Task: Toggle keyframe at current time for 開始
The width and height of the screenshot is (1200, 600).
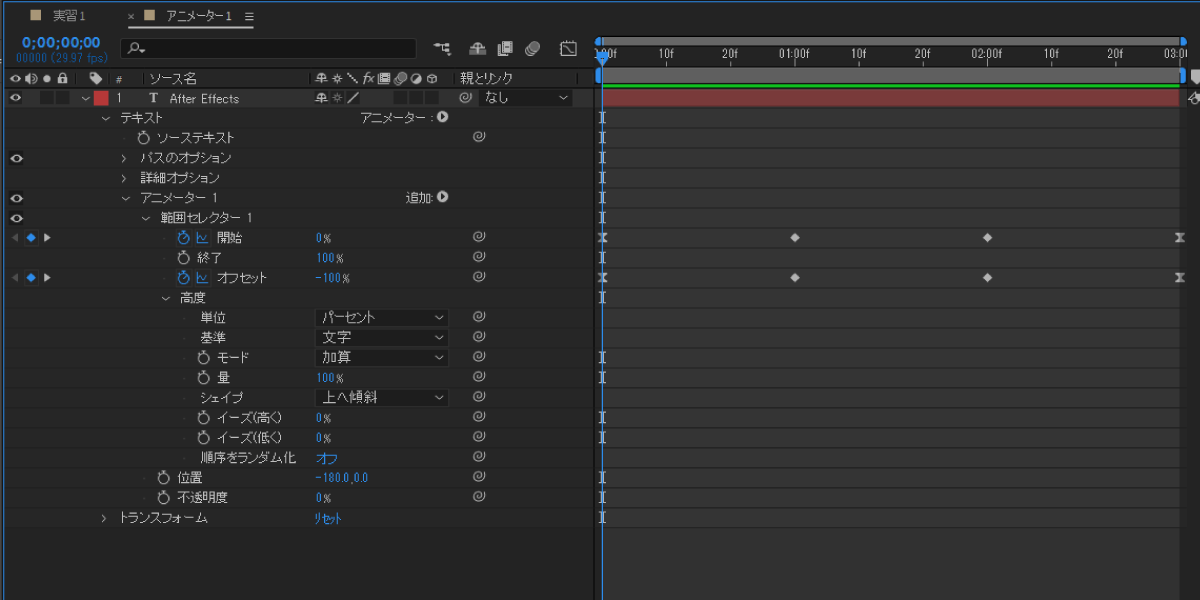Action: (31, 238)
